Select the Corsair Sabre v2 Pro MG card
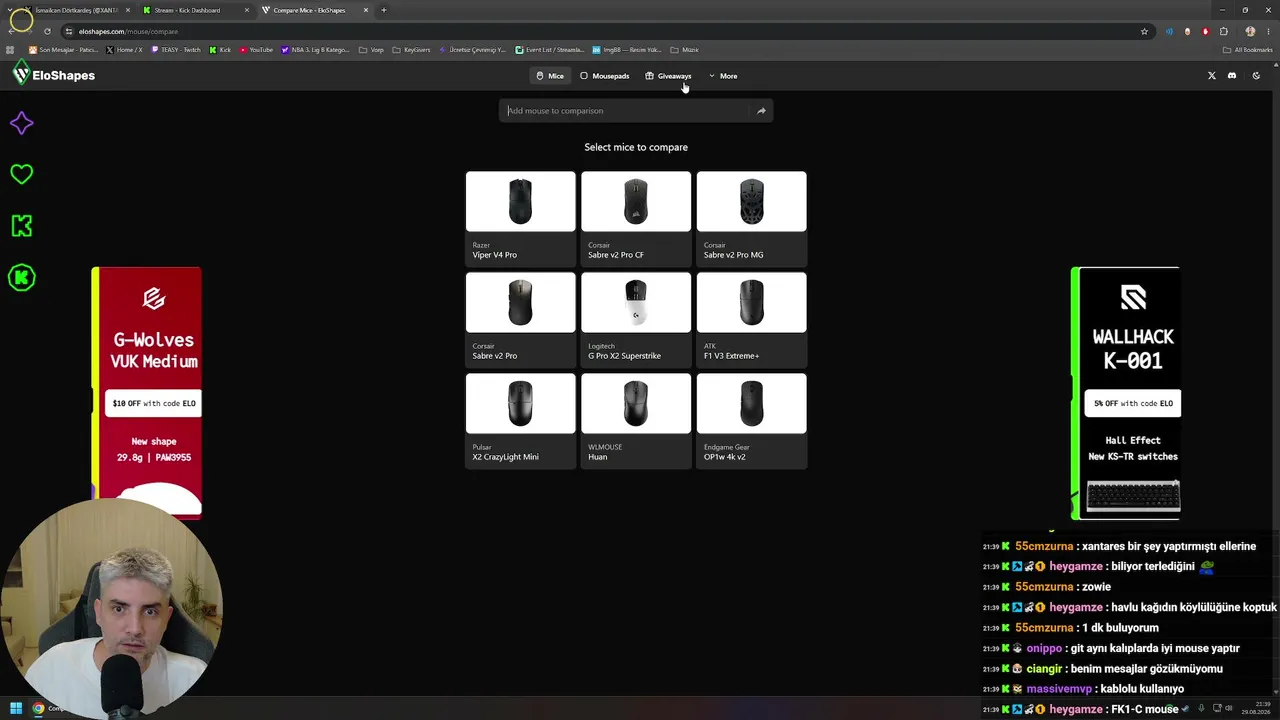Image resolution: width=1280 pixels, height=720 pixels. coord(751,217)
